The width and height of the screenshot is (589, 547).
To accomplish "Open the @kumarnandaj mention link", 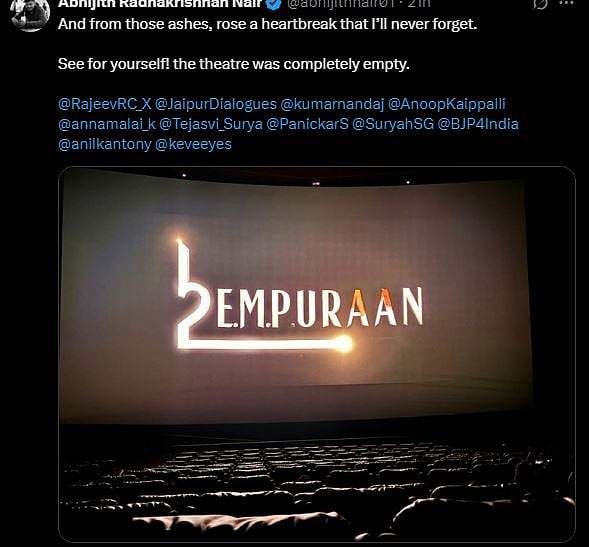I will click(332, 104).
